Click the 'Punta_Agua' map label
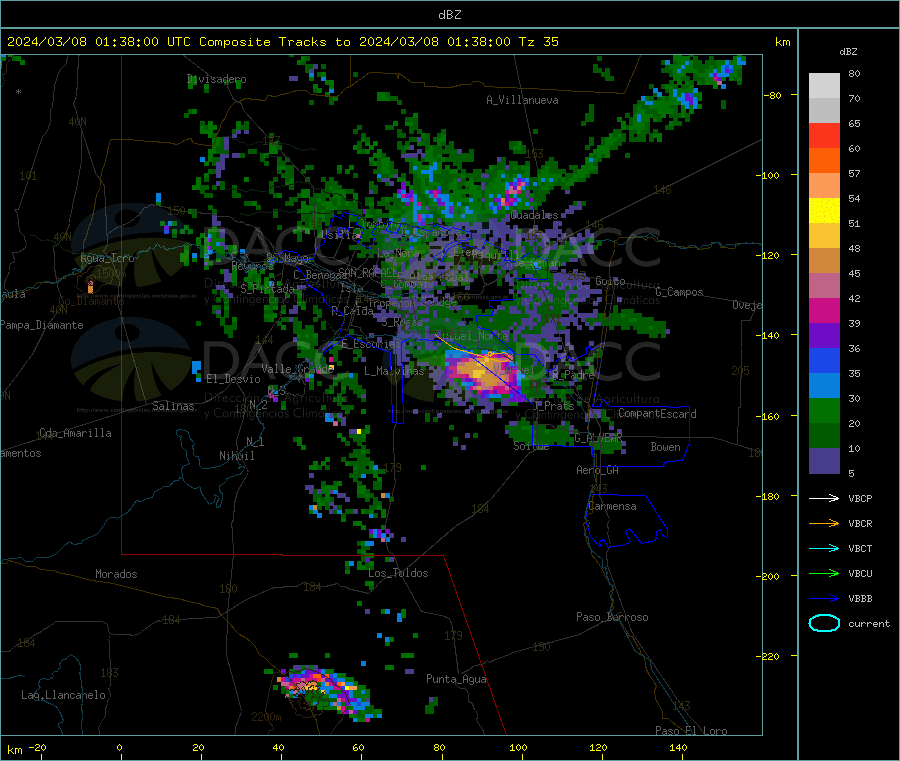Screen dimensions: 900x761 coord(456,679)
